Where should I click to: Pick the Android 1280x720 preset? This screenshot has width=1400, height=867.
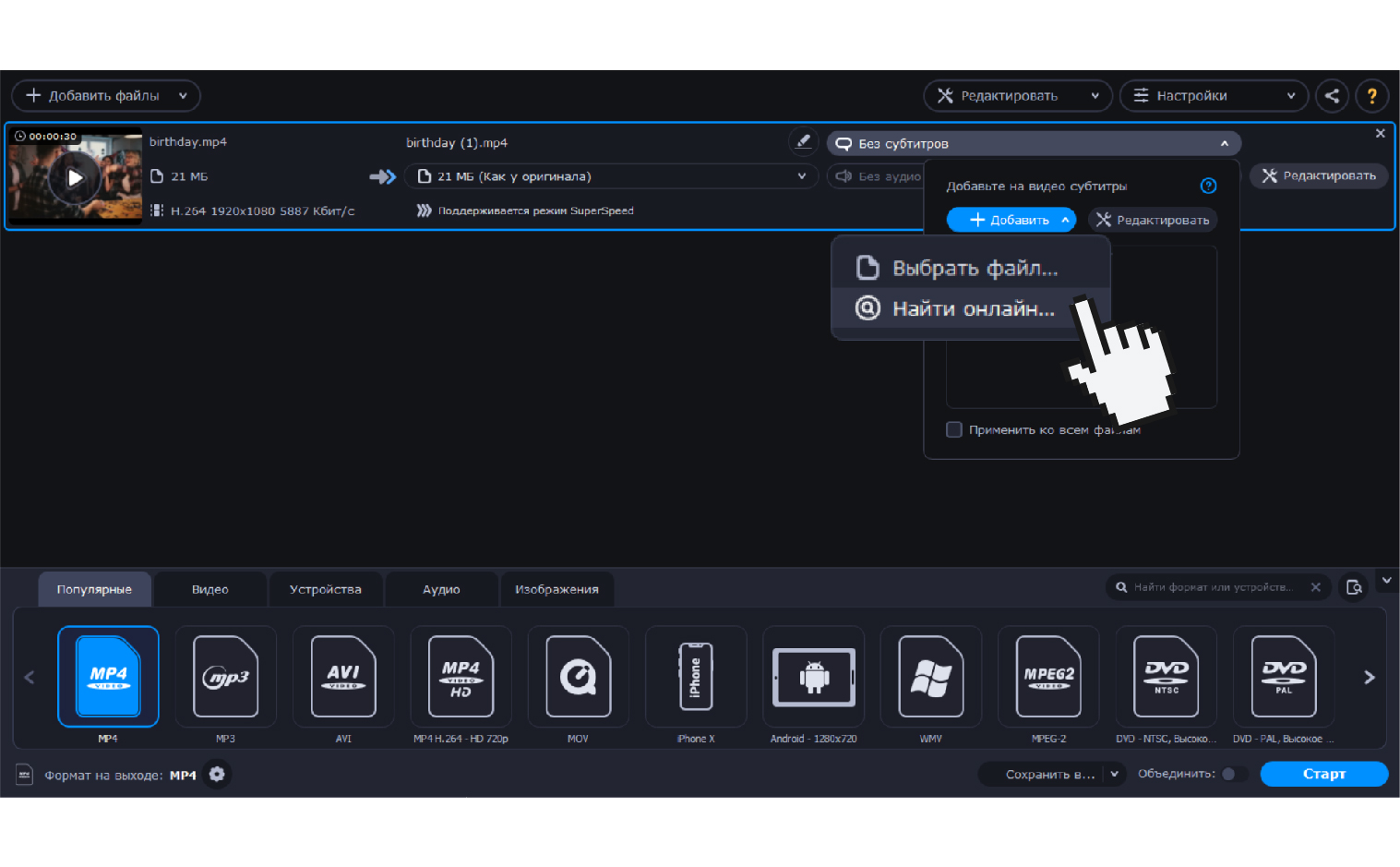tap(813, 677)
